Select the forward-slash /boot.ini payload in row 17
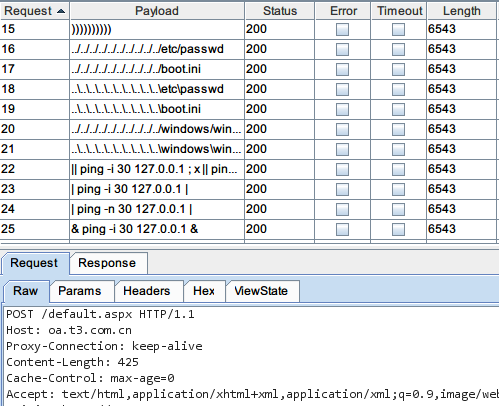 157,69
